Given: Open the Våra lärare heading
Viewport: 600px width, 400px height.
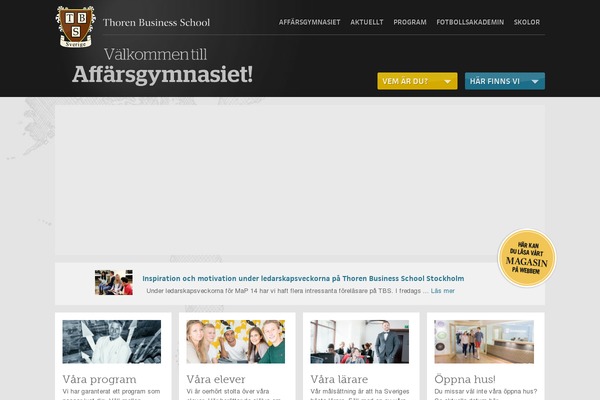Looking at the screenshot, I should [x=339, y=379].
